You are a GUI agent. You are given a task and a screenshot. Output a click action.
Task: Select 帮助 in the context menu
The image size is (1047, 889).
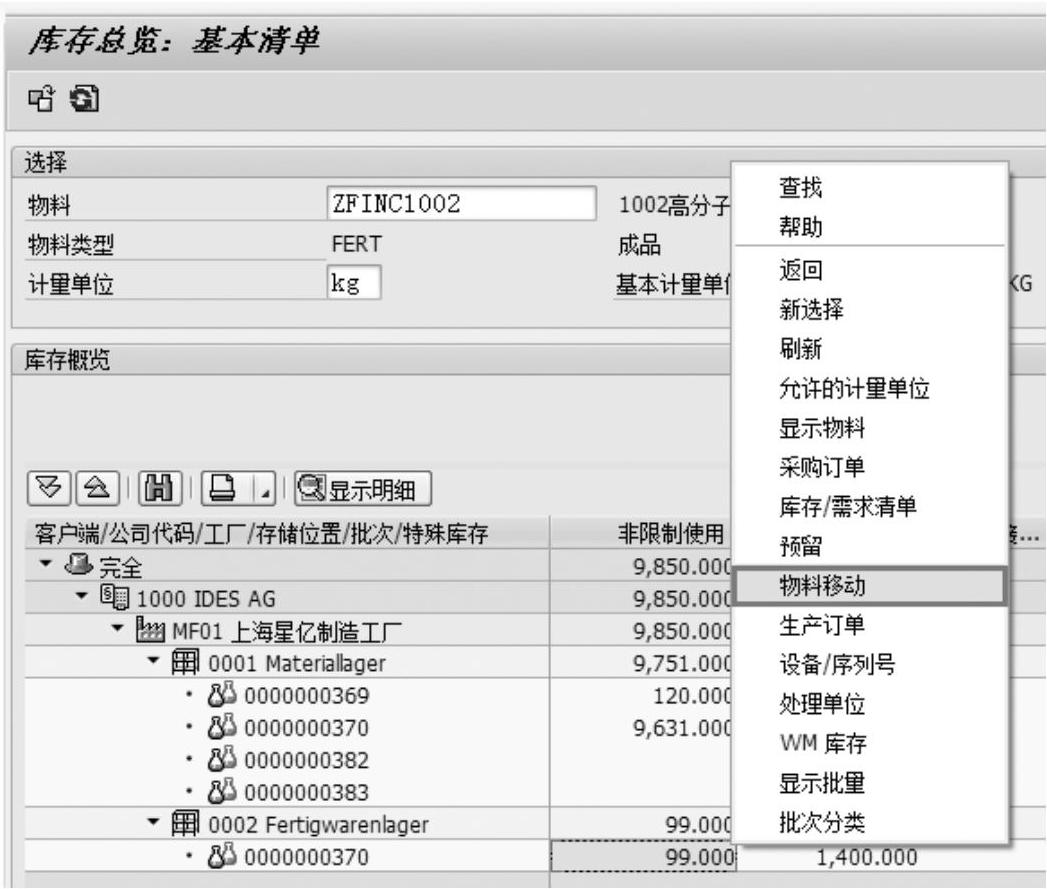pyautogui.click(x=801, y=227)
